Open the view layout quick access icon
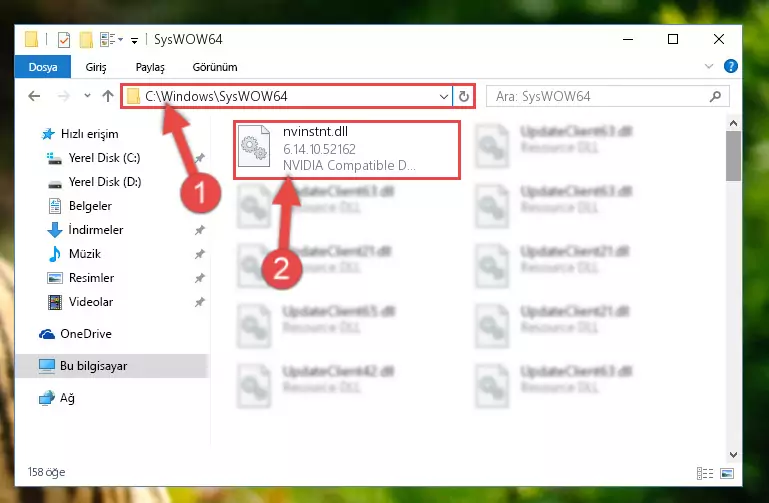This screenshot has height=503, width=769. 108,40
